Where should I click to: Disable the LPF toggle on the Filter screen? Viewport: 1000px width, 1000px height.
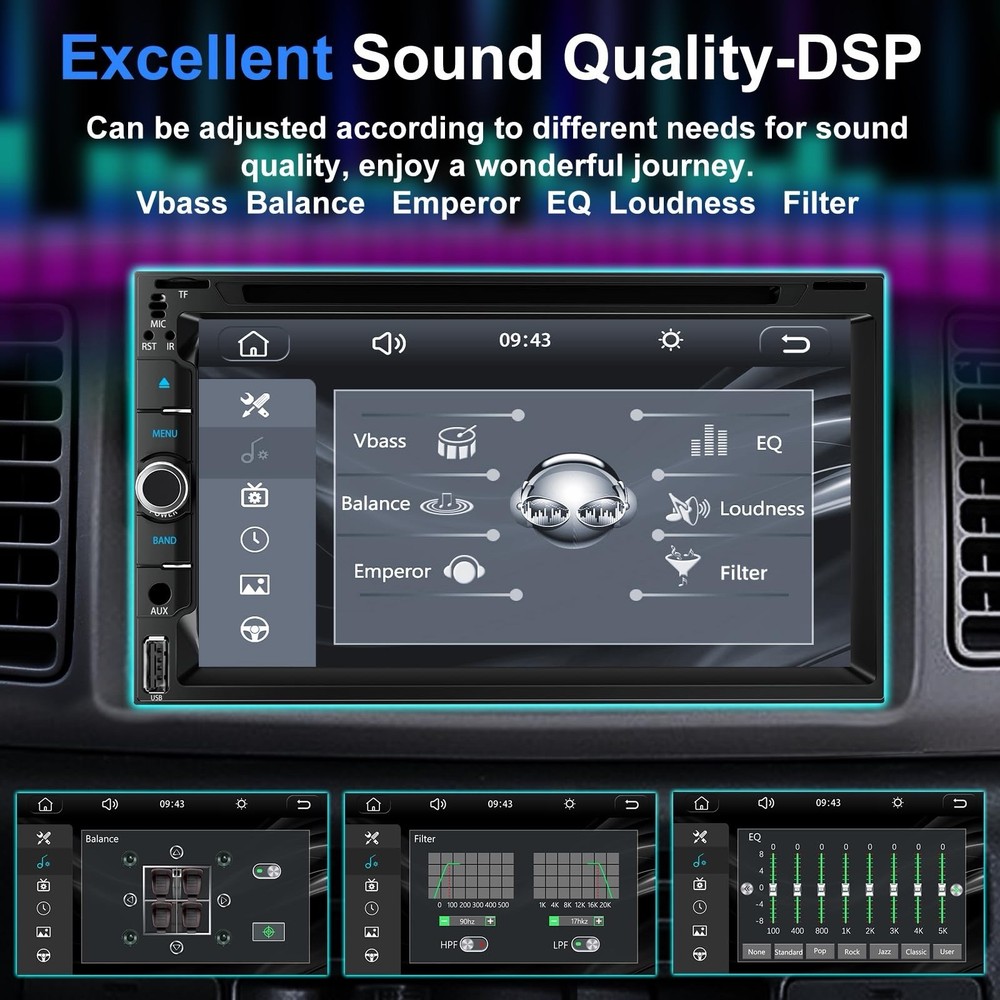click(x=585, y=944)
